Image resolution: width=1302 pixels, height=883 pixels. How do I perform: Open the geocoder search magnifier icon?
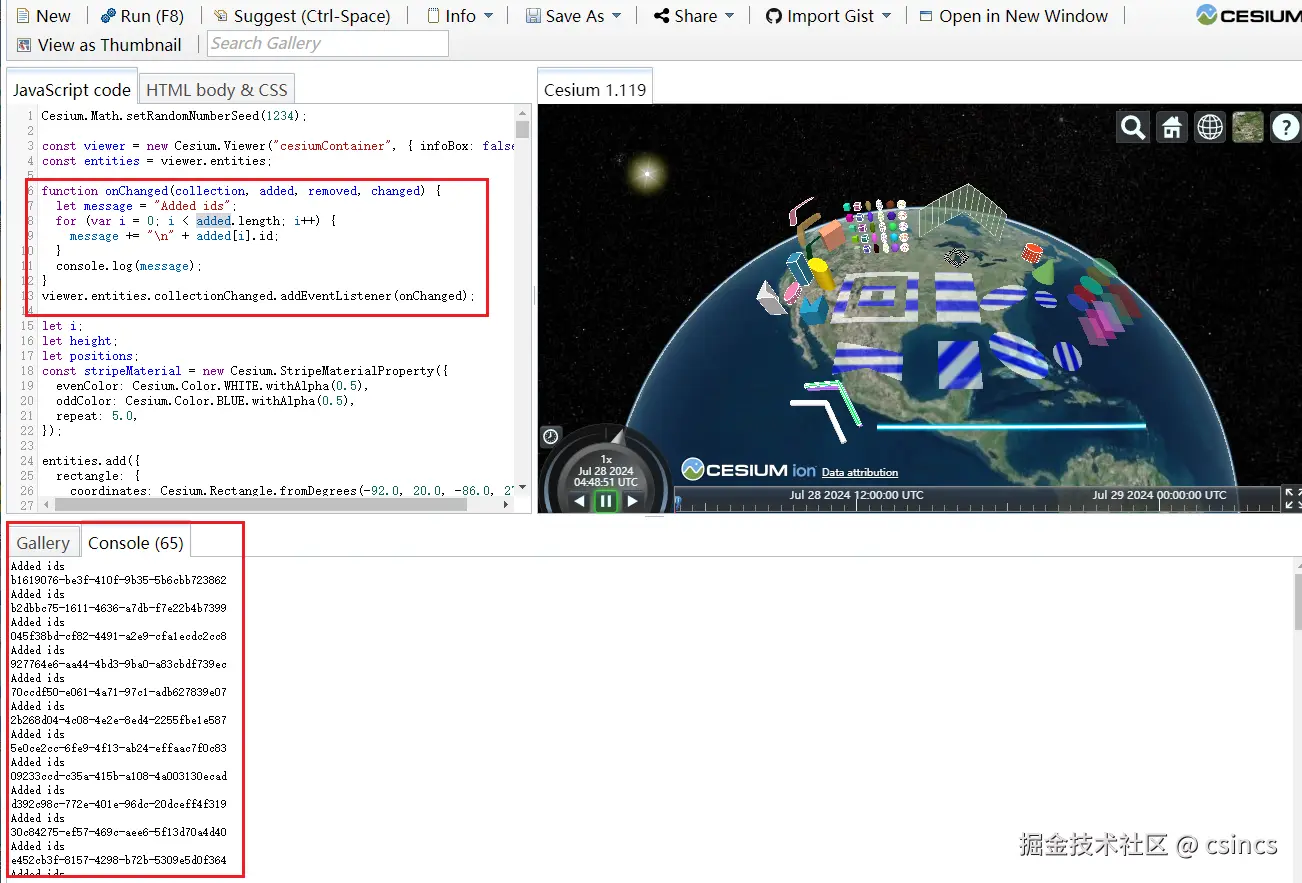click(x=1133, y=127)
